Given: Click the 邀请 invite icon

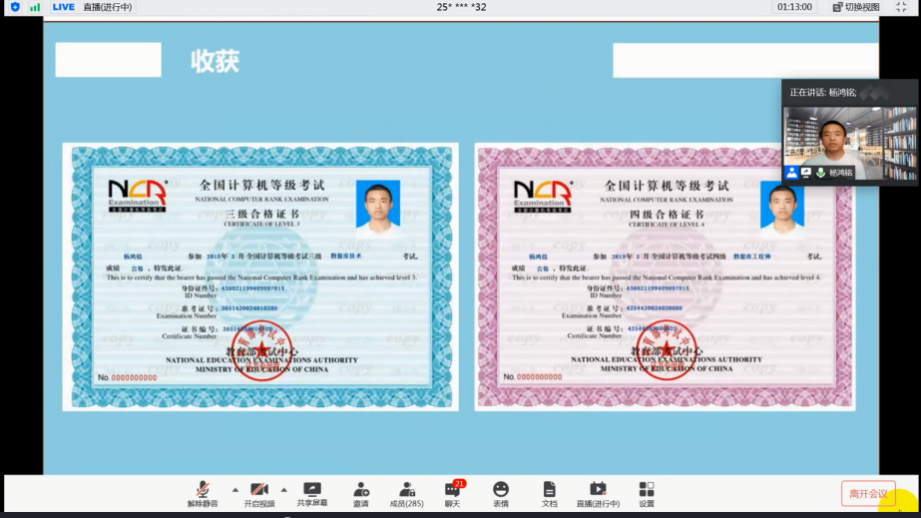Looking at the screenshot, I should pyautogui.click(x=361, y=495).
